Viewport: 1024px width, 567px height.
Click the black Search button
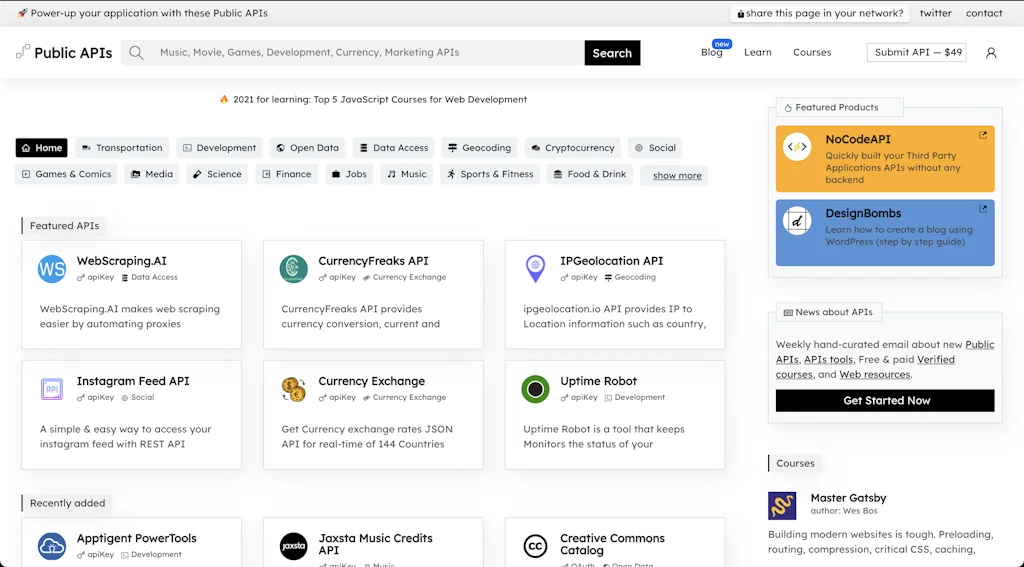tap(612, 53)
